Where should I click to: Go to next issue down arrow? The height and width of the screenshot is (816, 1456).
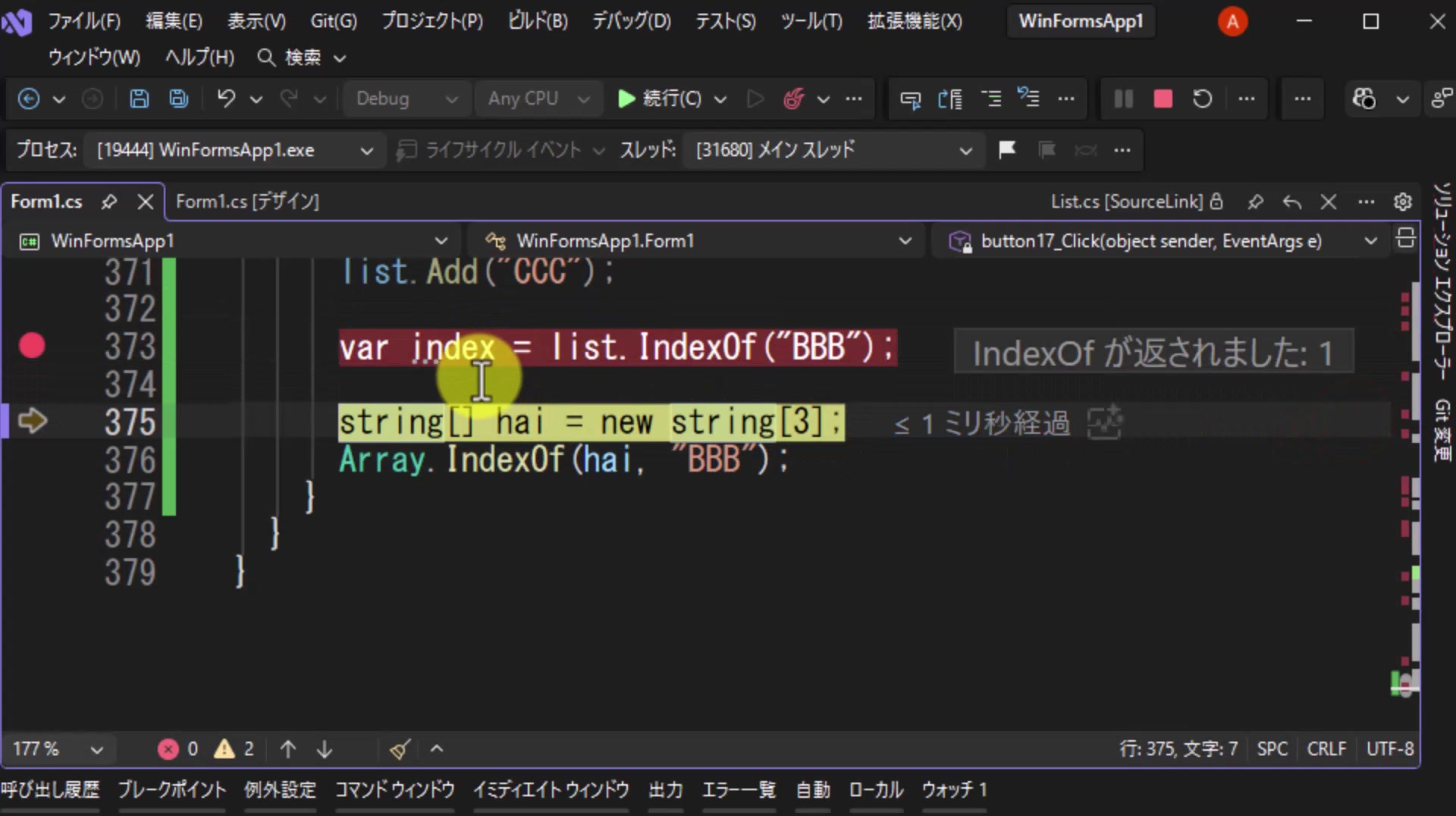click(x=325, y=749)
